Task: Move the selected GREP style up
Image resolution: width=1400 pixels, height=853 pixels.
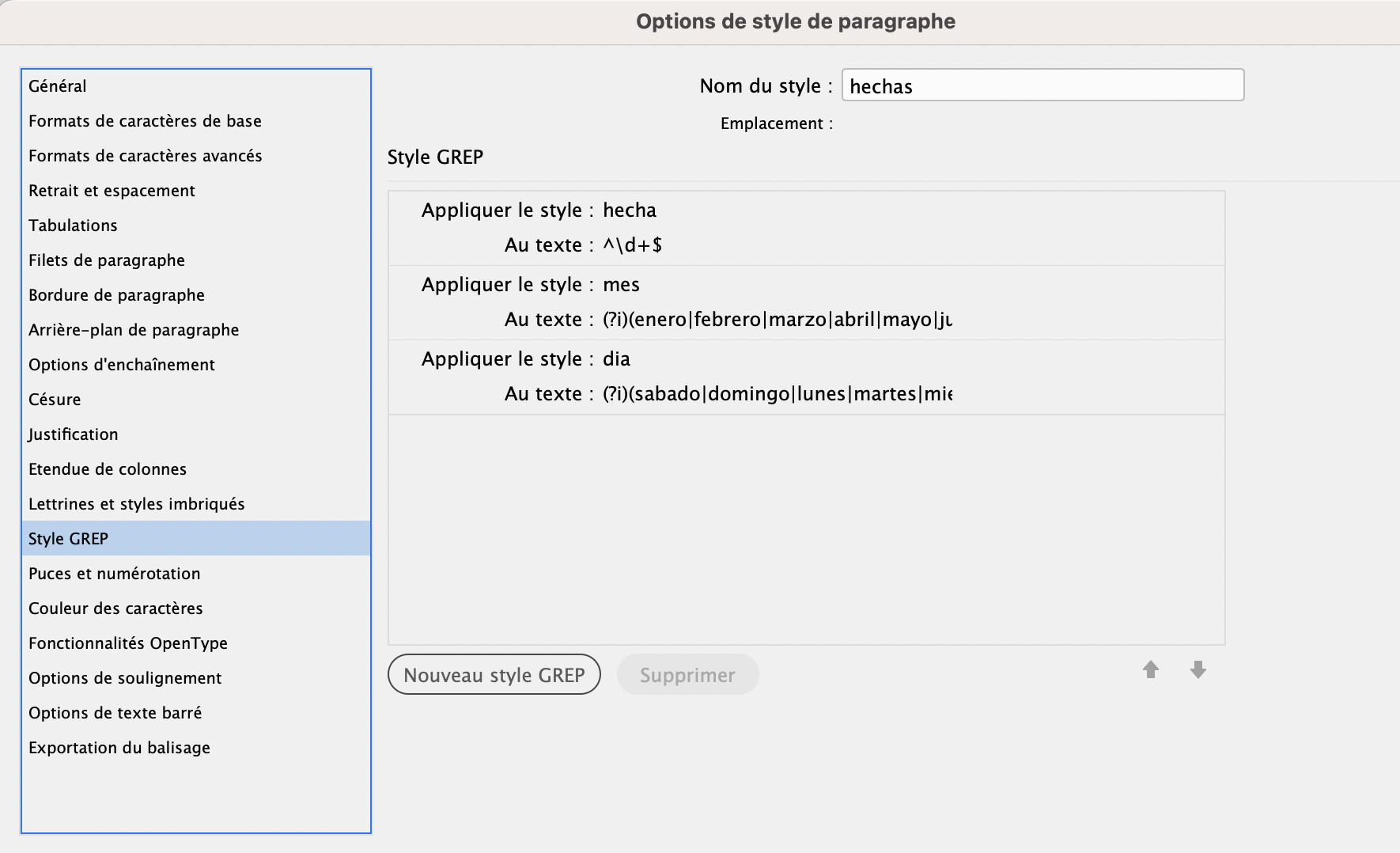Action: tap(1151, 669)
